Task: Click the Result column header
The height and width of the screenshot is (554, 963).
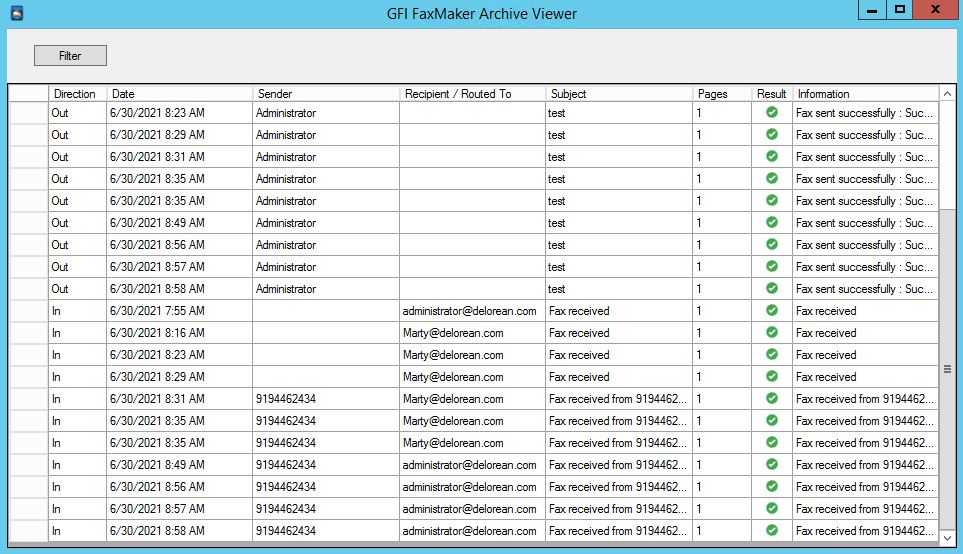Action: pyautogui.click(x=772, y=93)
